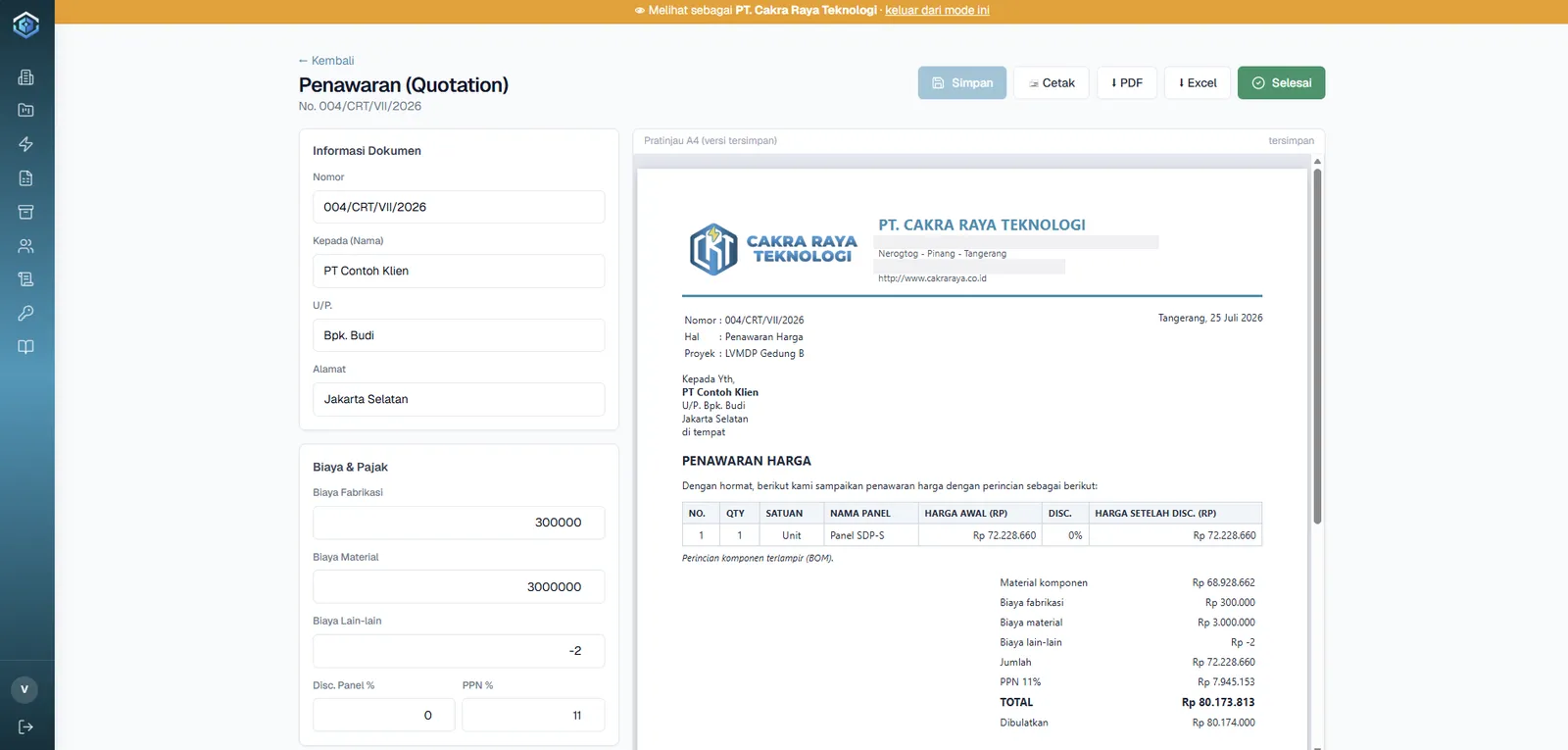The image size is (1568, 750).
Task: Click the preview scrollbar up arrow
Action: (1317, 161)
